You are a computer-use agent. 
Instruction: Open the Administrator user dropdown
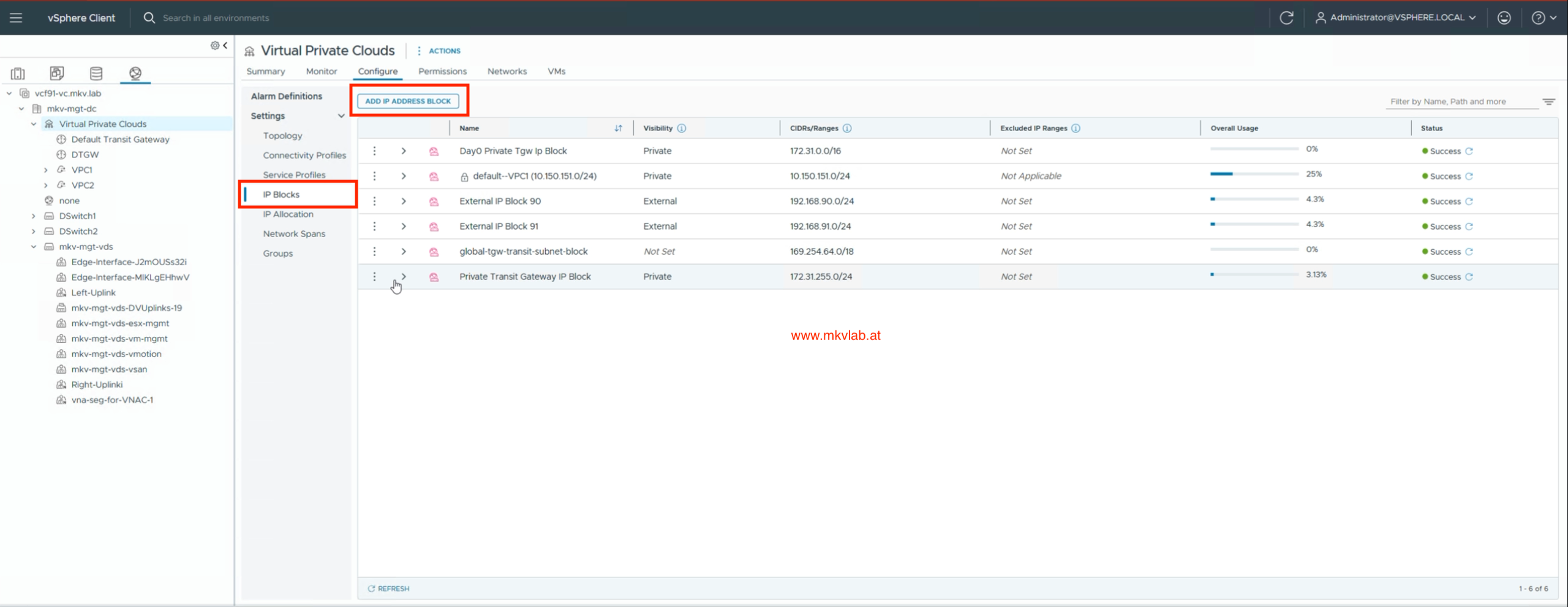(1396, 18)
